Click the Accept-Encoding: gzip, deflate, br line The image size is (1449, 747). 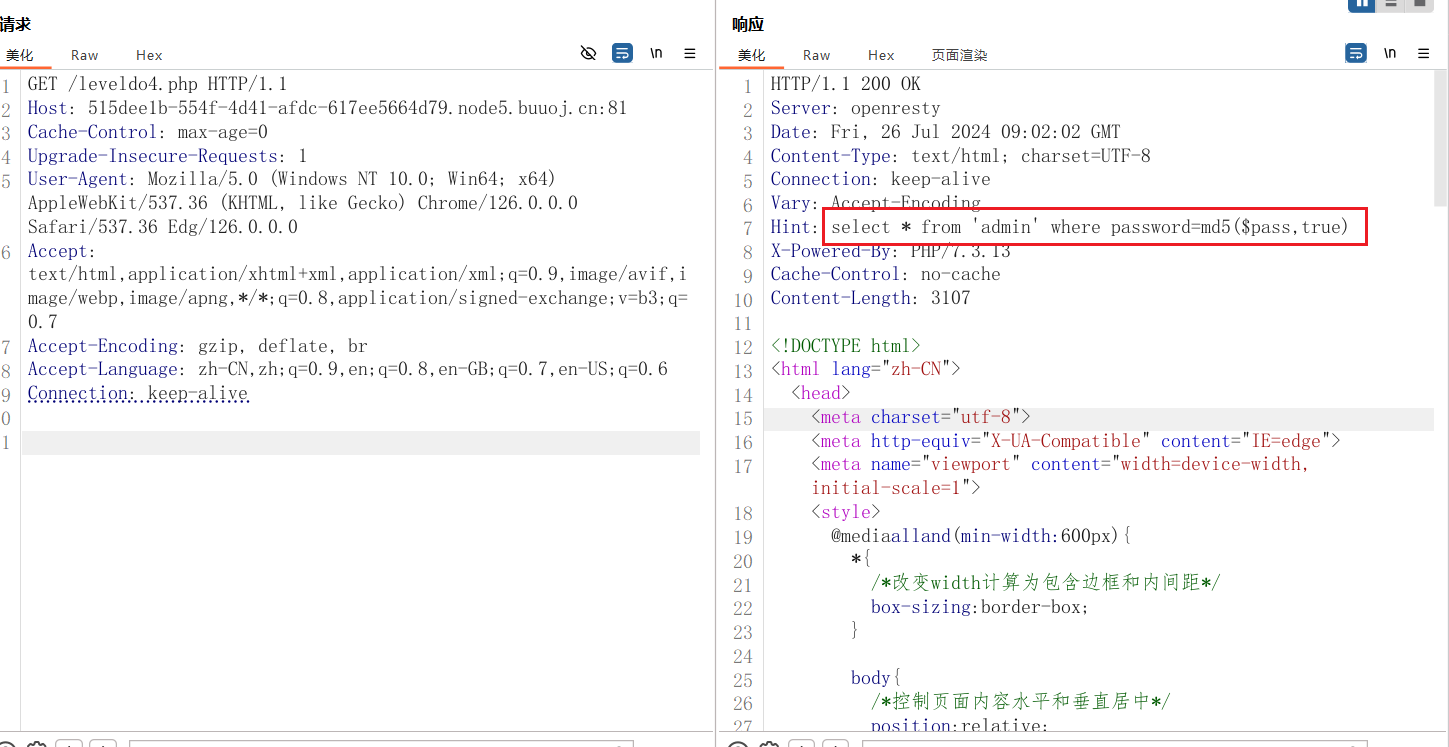click(198, 346)
